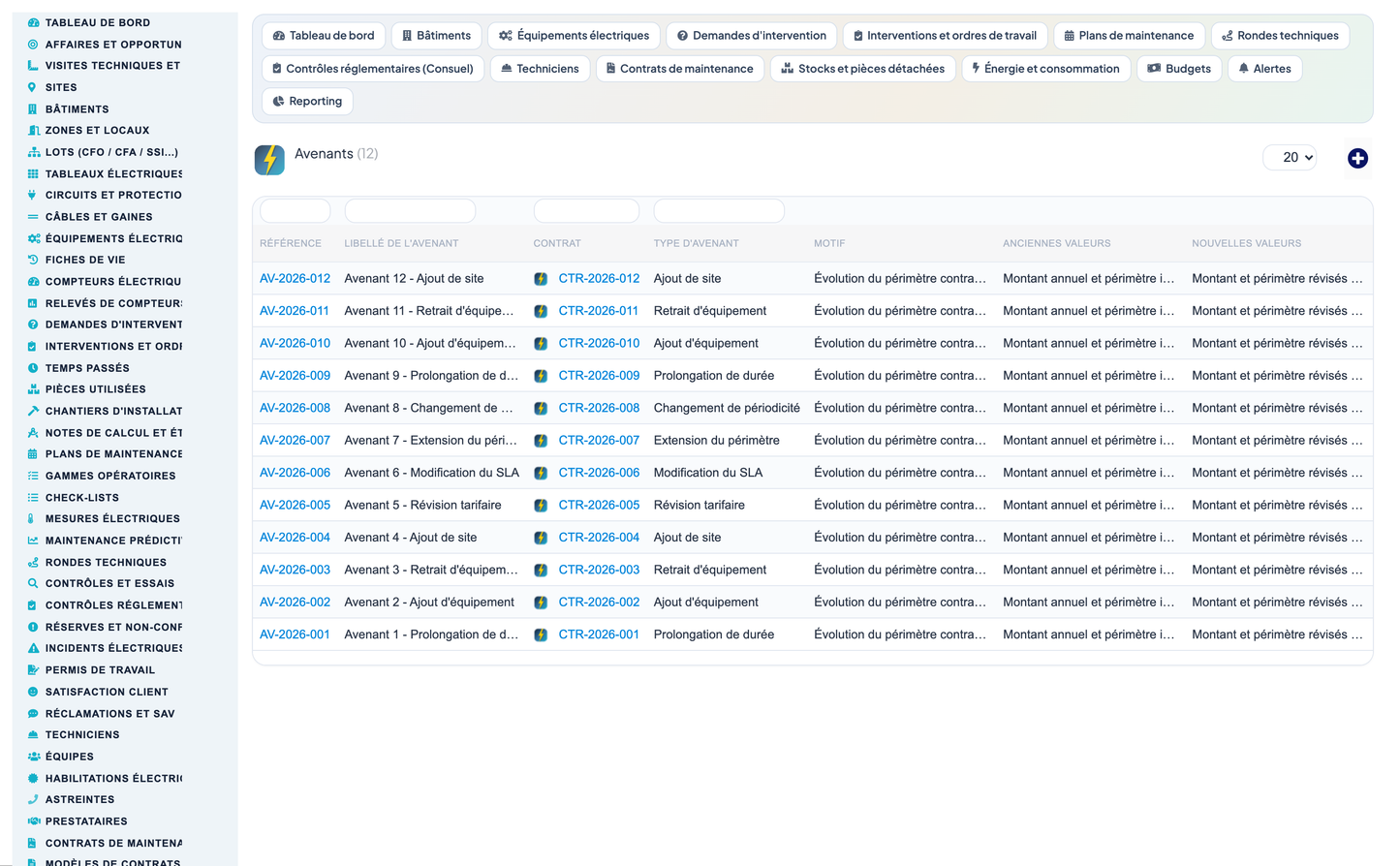
Task: Open Fiches de vie in the sidebar
Action: click(85, 260)
